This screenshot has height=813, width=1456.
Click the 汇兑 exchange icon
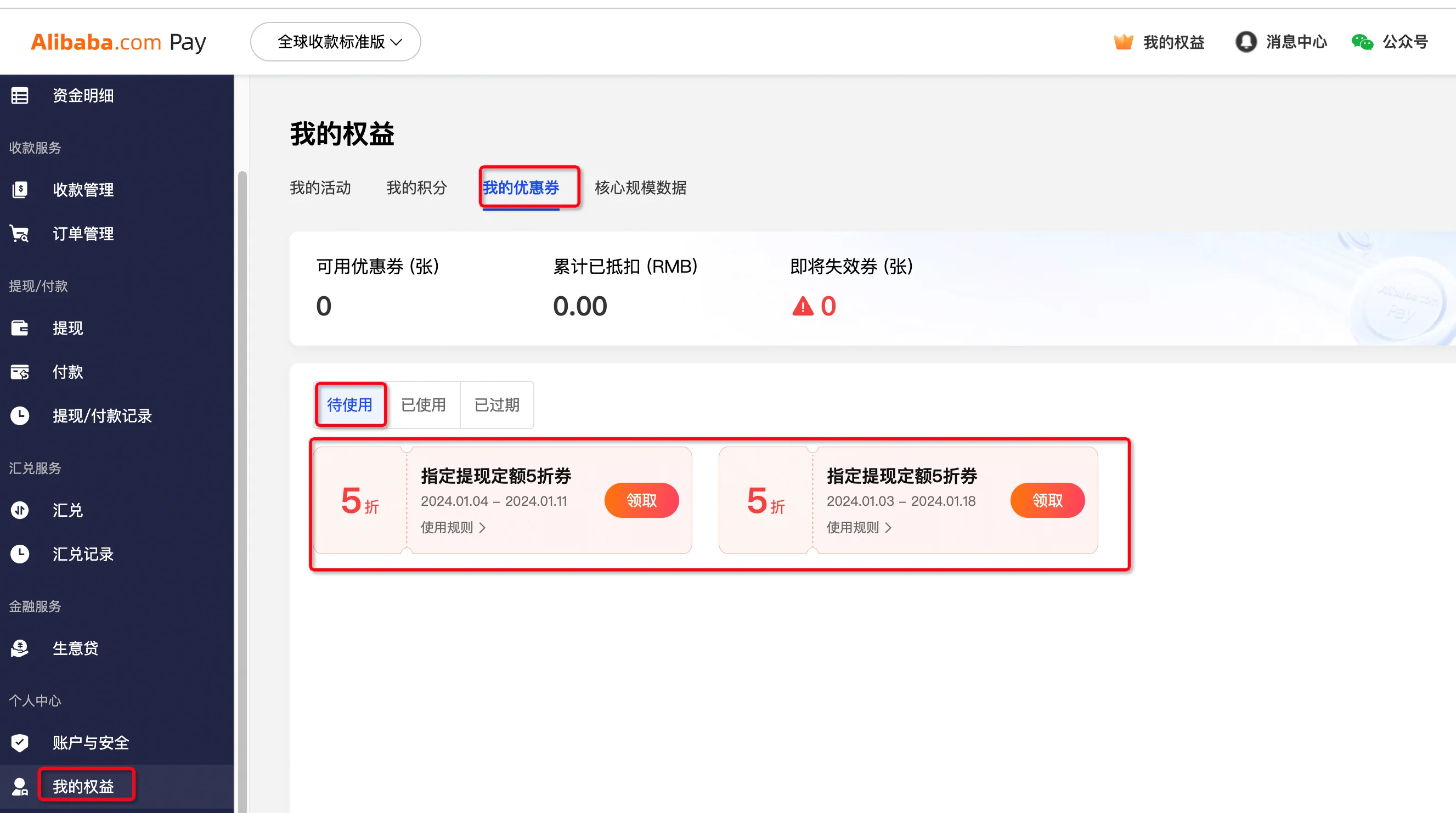(x=20, y=510)
